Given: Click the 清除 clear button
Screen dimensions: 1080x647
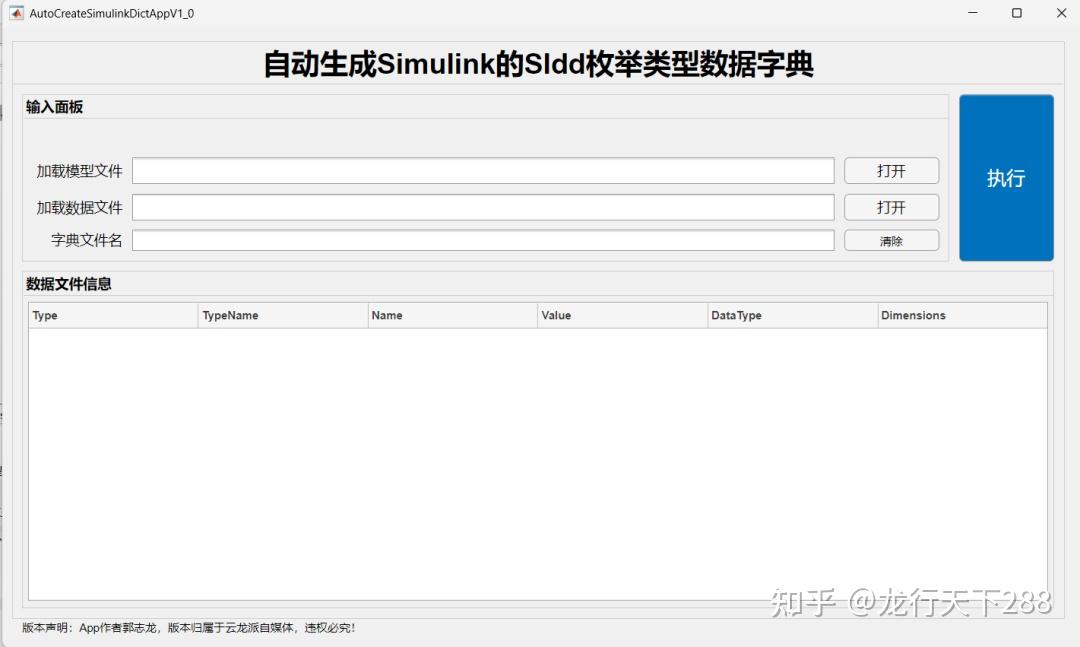Looking at the screenshot, I should 891,240.
